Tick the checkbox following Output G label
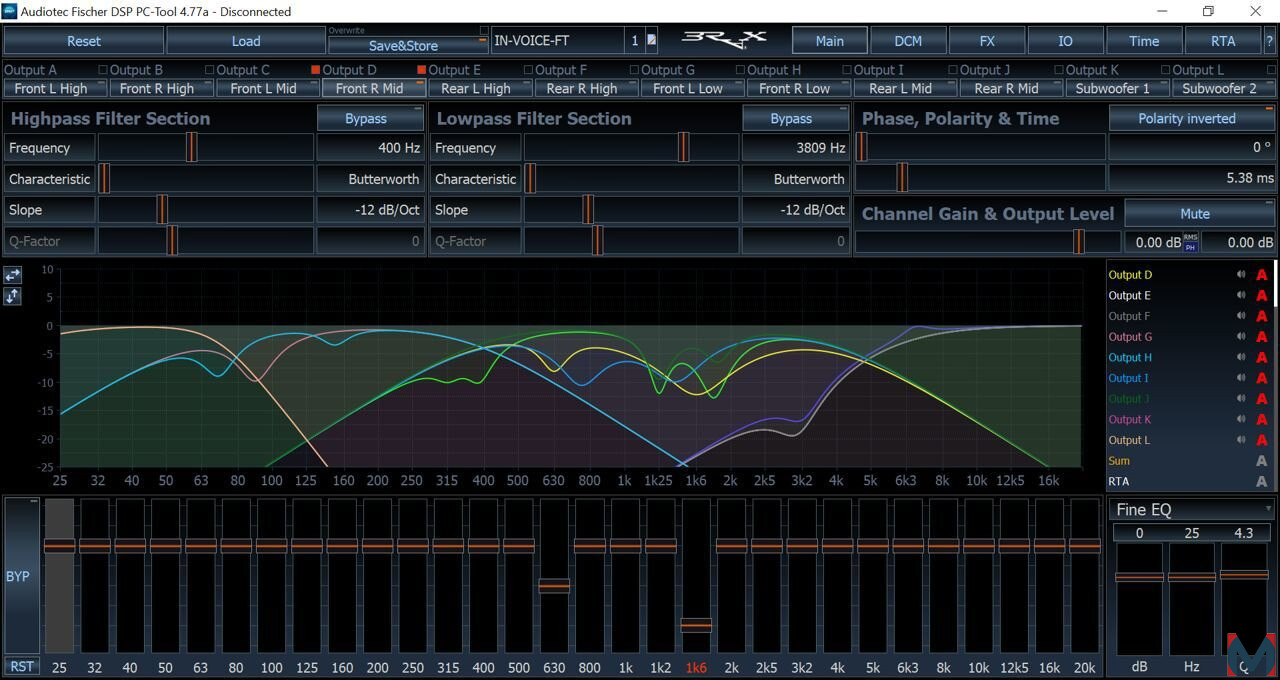Image resolution: width=1280 pixels, height=680 pixels. (741, 70)
